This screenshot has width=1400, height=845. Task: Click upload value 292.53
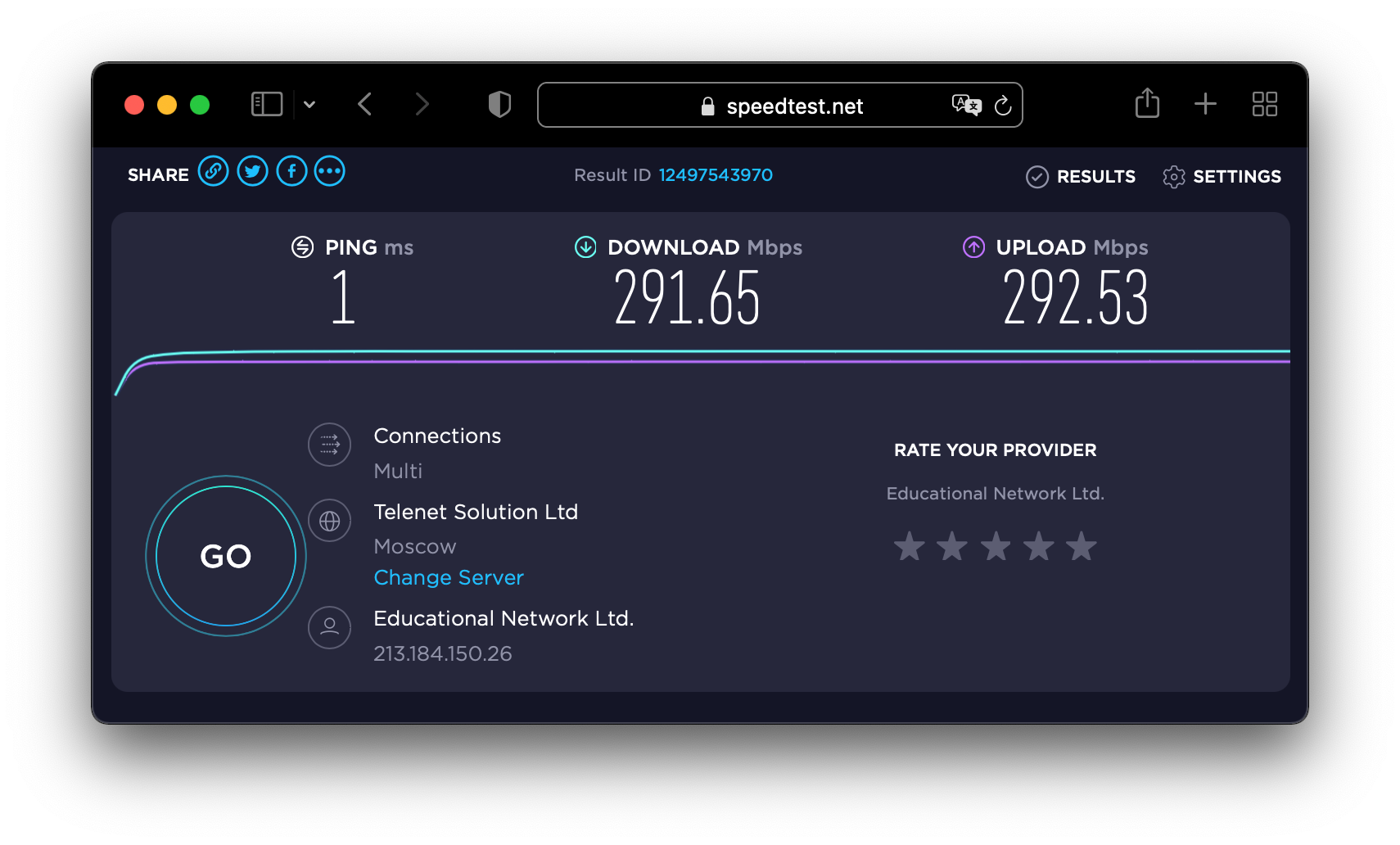pos(1075,298)
